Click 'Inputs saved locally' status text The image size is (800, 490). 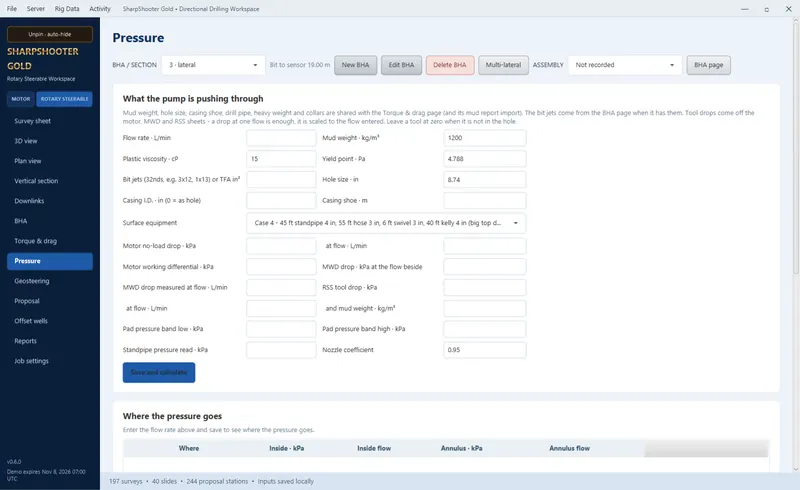tap(286, 481)
